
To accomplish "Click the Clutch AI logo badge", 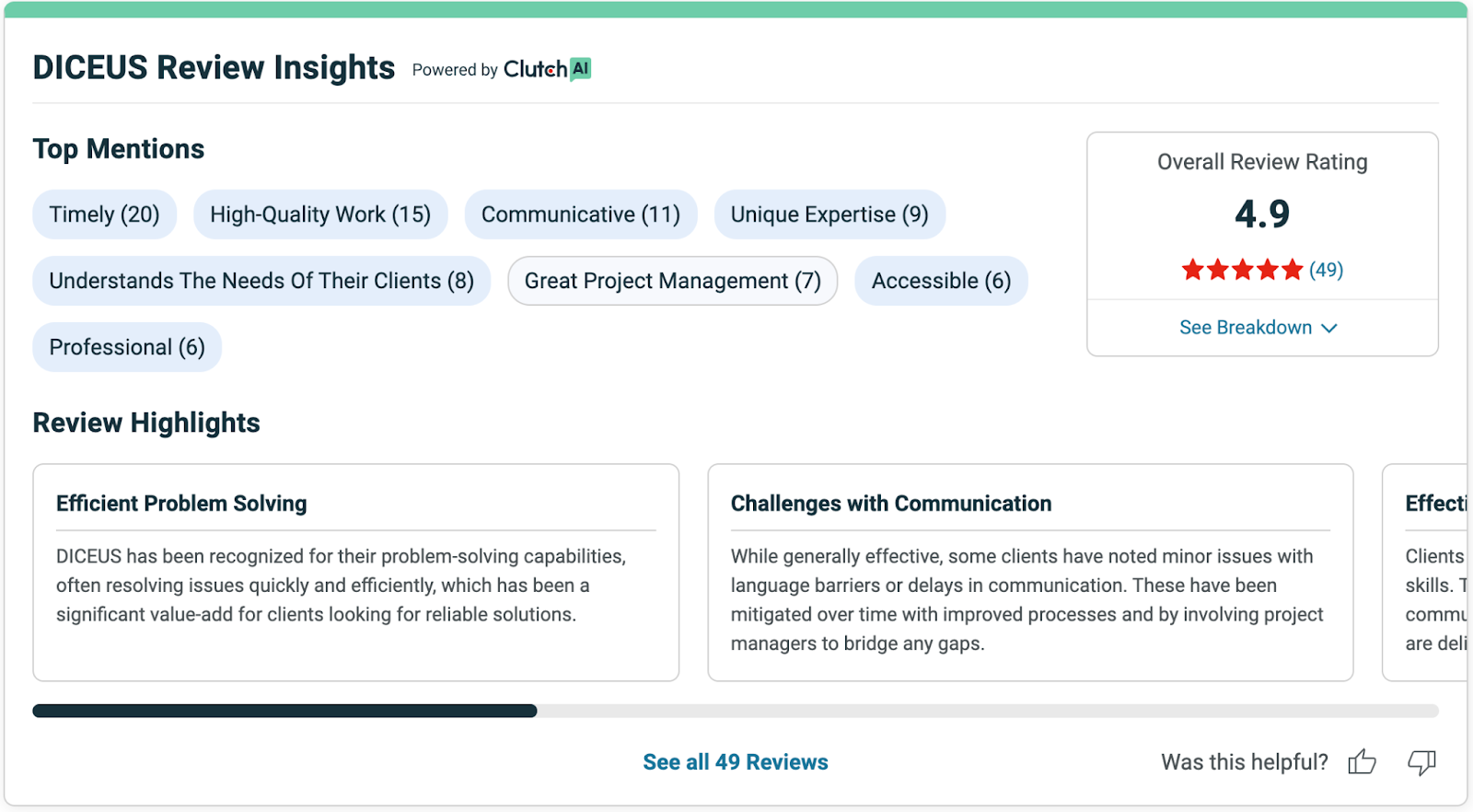I will pyautogui.click(x=547, y=69).
